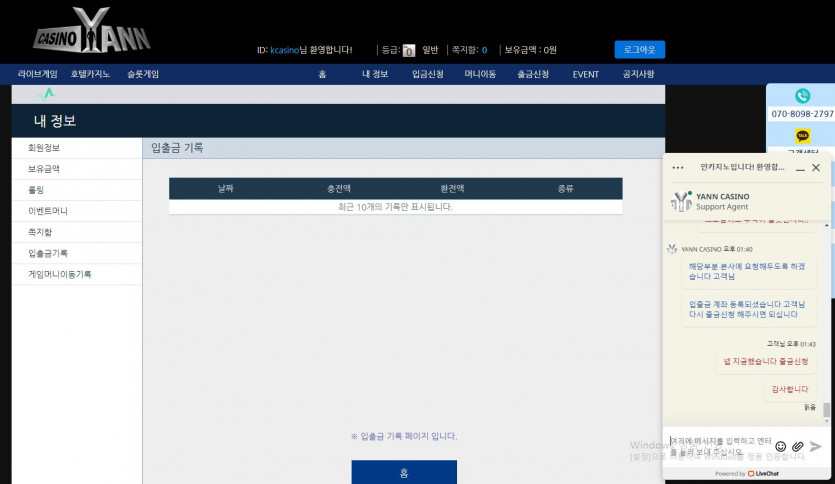835x484 pixels.
Task: Click the 입출금 기록 페이지 입니다 note
Action: [x=404, y=436]
